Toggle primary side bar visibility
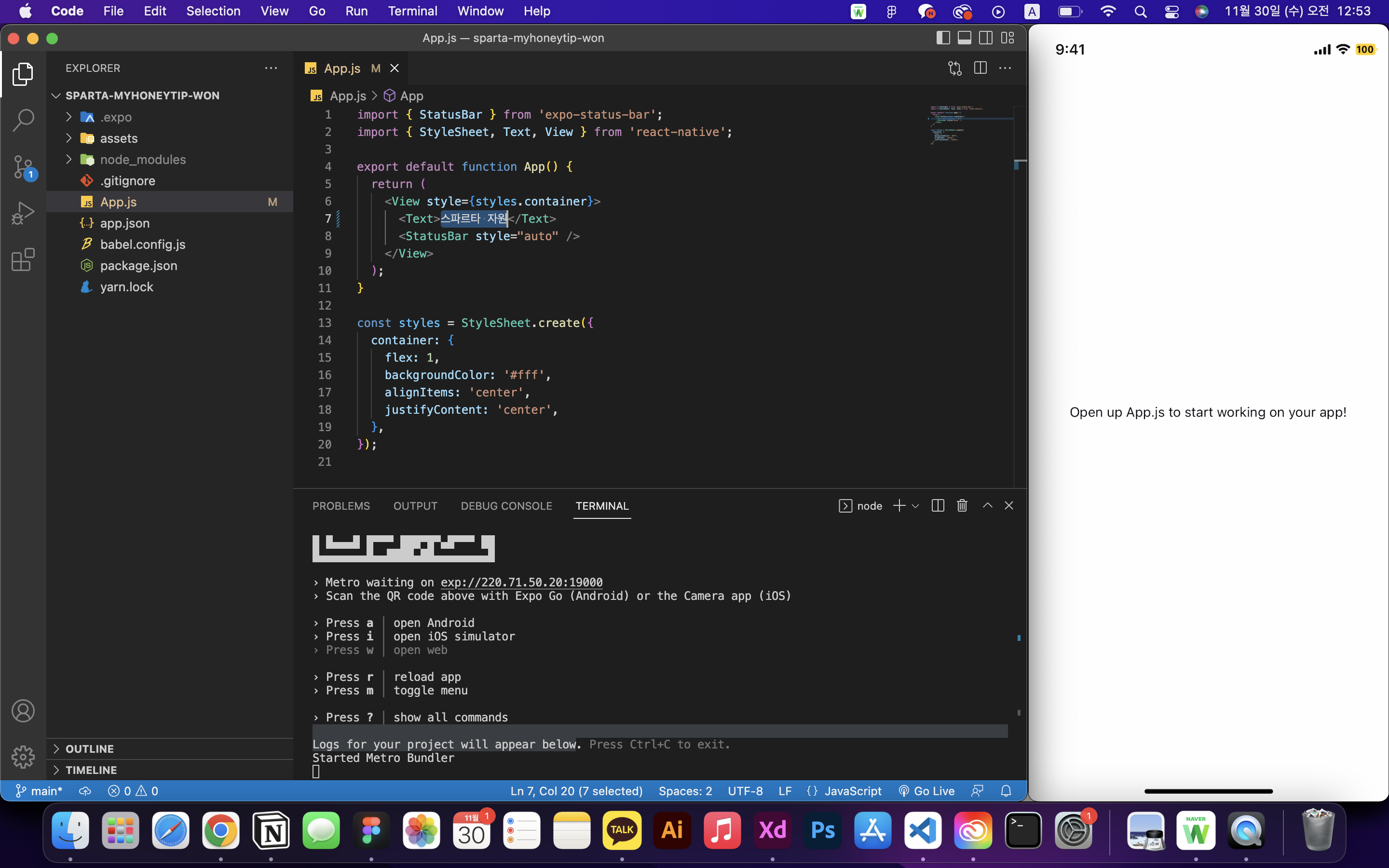The height and width of the screenshot is (868, 1389). coord(943,38)
